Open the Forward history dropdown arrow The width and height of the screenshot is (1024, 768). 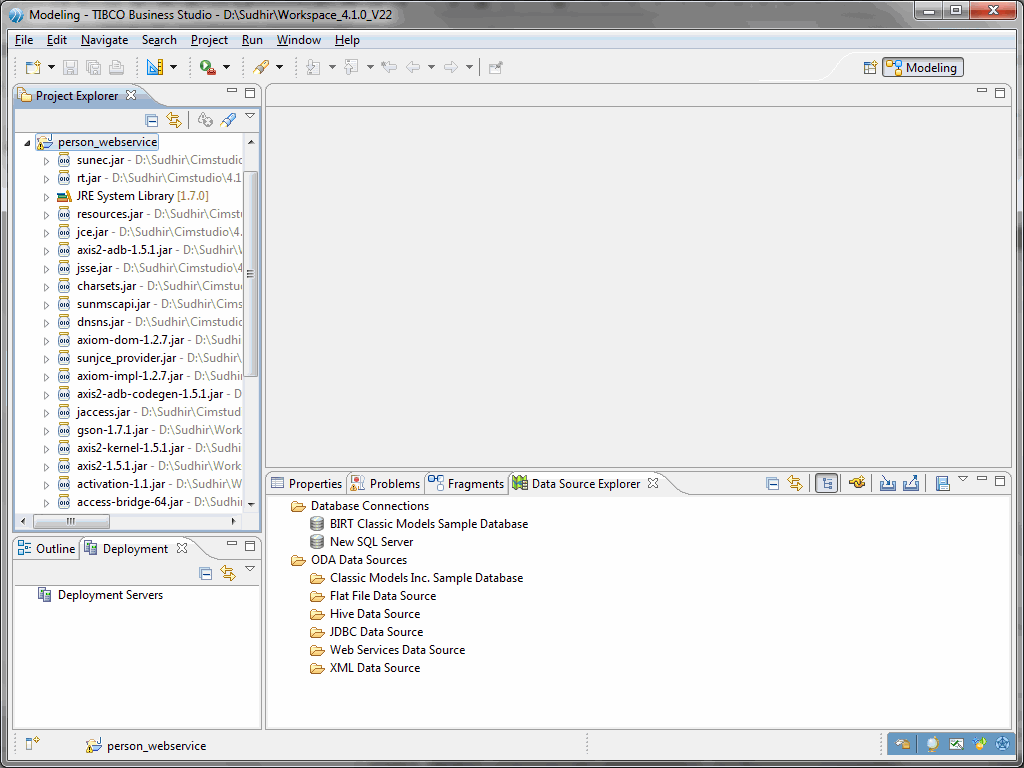[x=469, y=67]
